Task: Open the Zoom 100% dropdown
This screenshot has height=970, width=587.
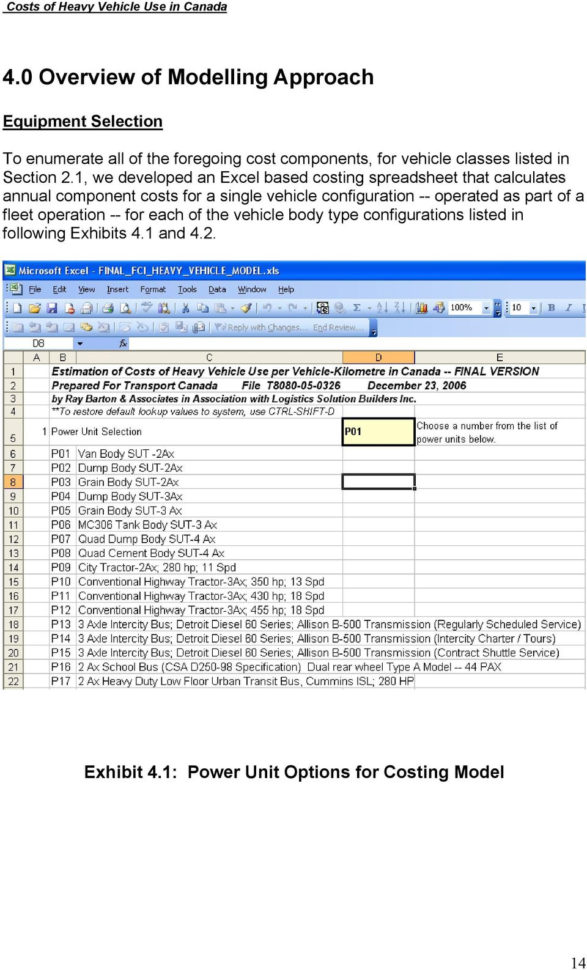Action: tap(486, 307)
